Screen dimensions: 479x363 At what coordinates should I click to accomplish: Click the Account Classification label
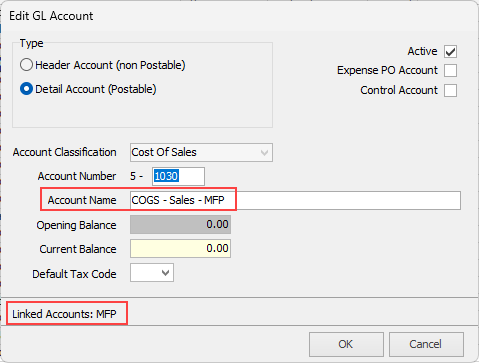(x=65, y=152)
